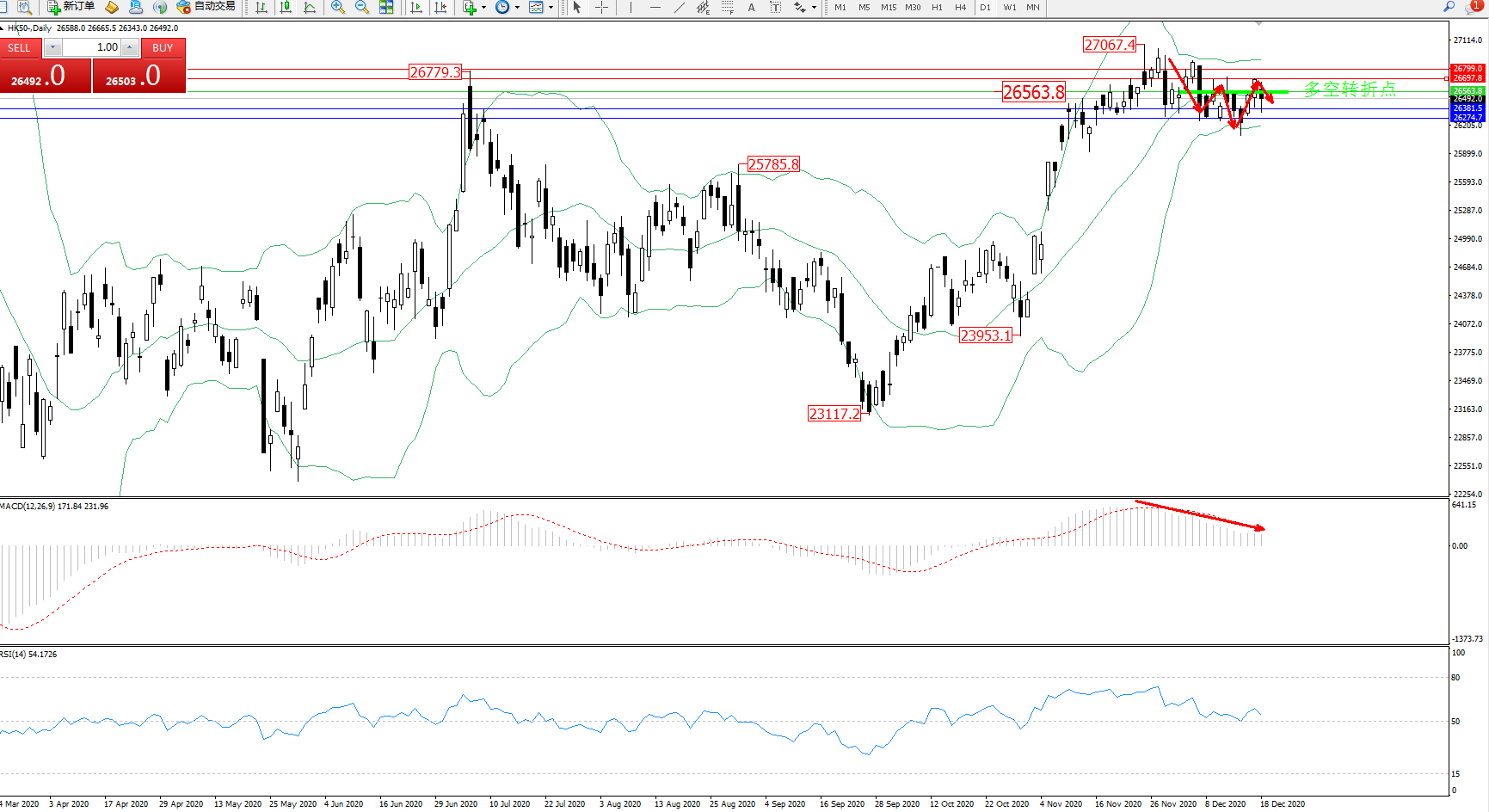Toggle the chart shift button
1489x812 pixels.
coord(440,7)
